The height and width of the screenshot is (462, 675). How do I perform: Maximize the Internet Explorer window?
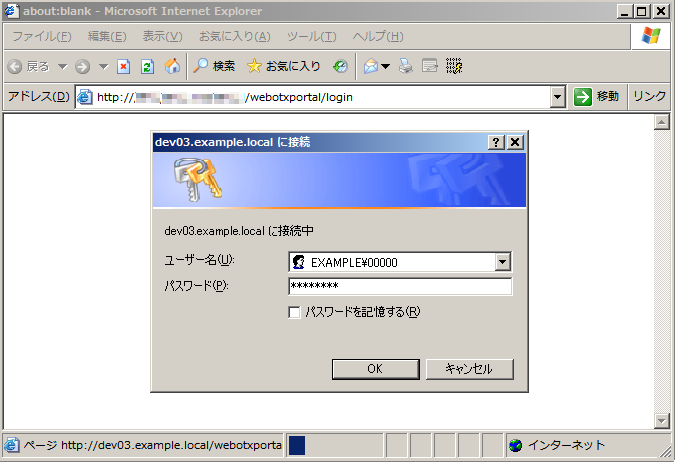[641, 11]
